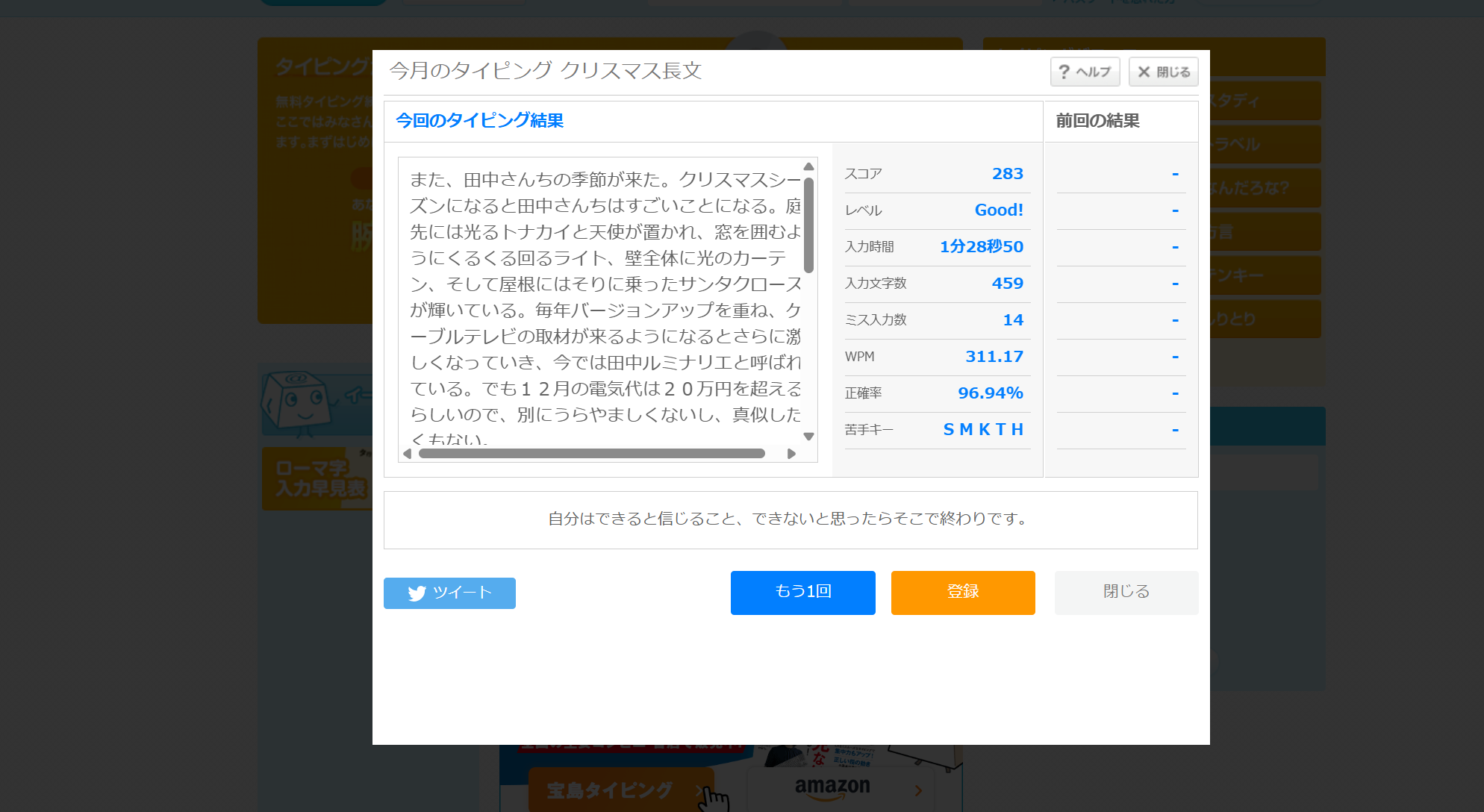The height and width of the screenshot is (812, 1484).
Task: Click the question mark ヘルプ icon
Action: pyautogui.click(x=1064, y=72)
